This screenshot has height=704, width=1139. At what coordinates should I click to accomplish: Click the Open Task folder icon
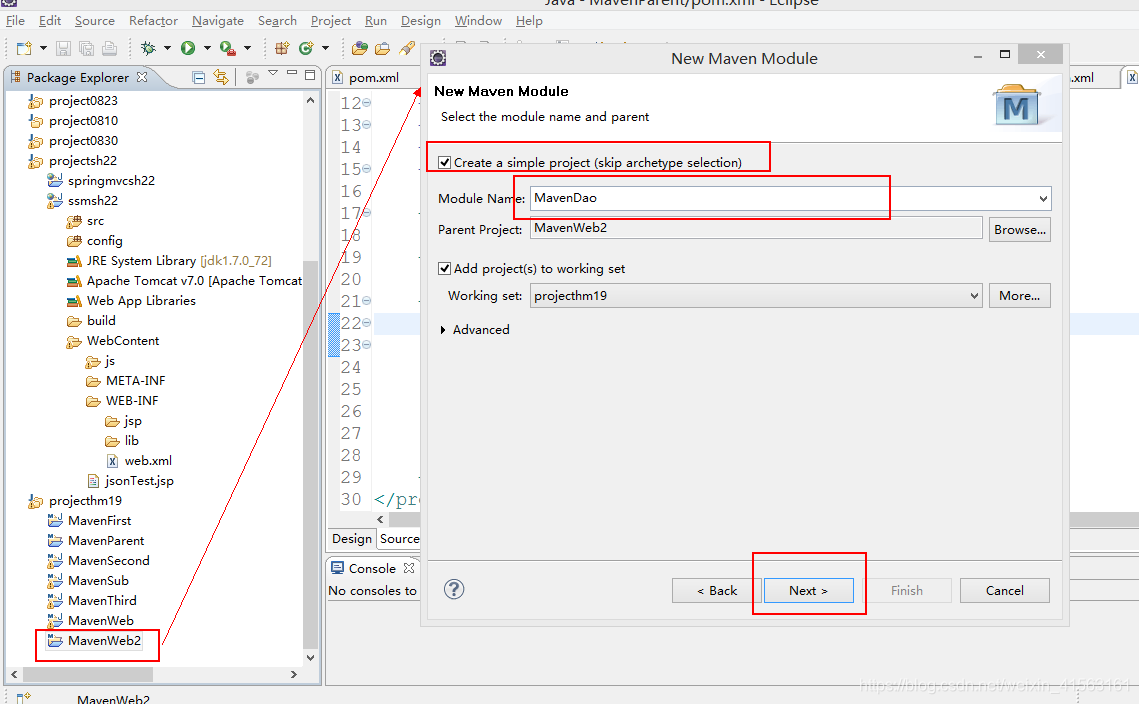[x=382, y=48]
